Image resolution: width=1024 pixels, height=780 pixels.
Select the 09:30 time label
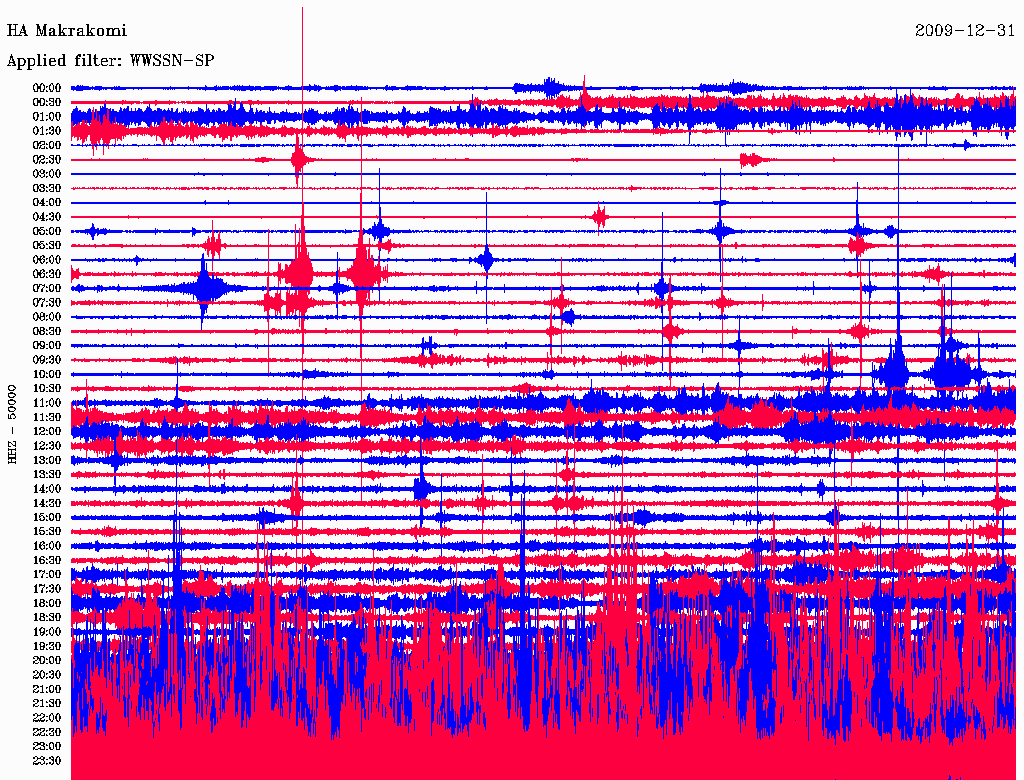(47, 360)
